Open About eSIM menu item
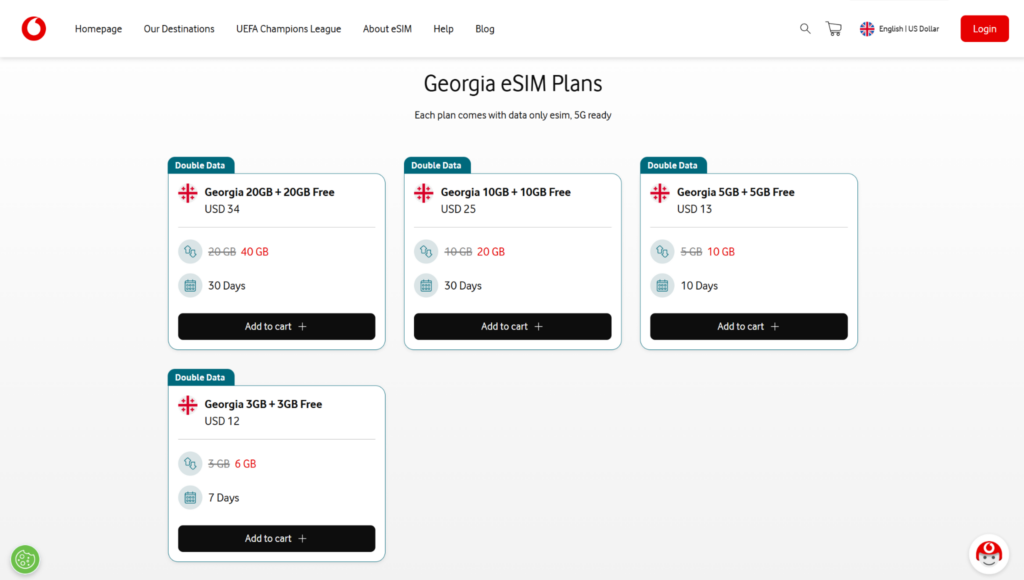 [x=387, y=29]
